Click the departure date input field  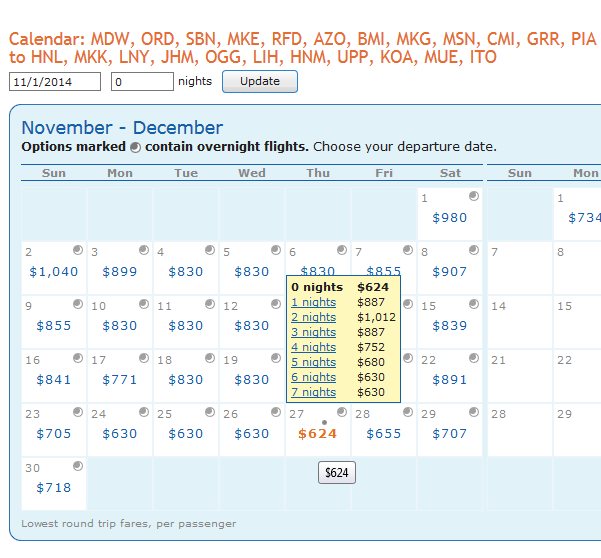click(55, 82)
